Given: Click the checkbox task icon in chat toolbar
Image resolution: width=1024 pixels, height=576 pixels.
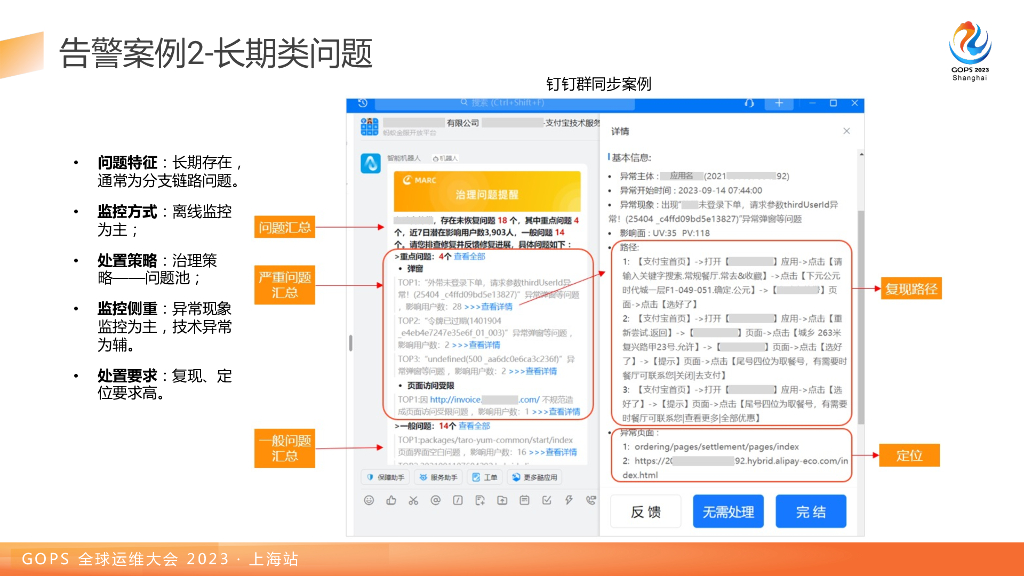Looking at the screenshot, I should 547,500.
